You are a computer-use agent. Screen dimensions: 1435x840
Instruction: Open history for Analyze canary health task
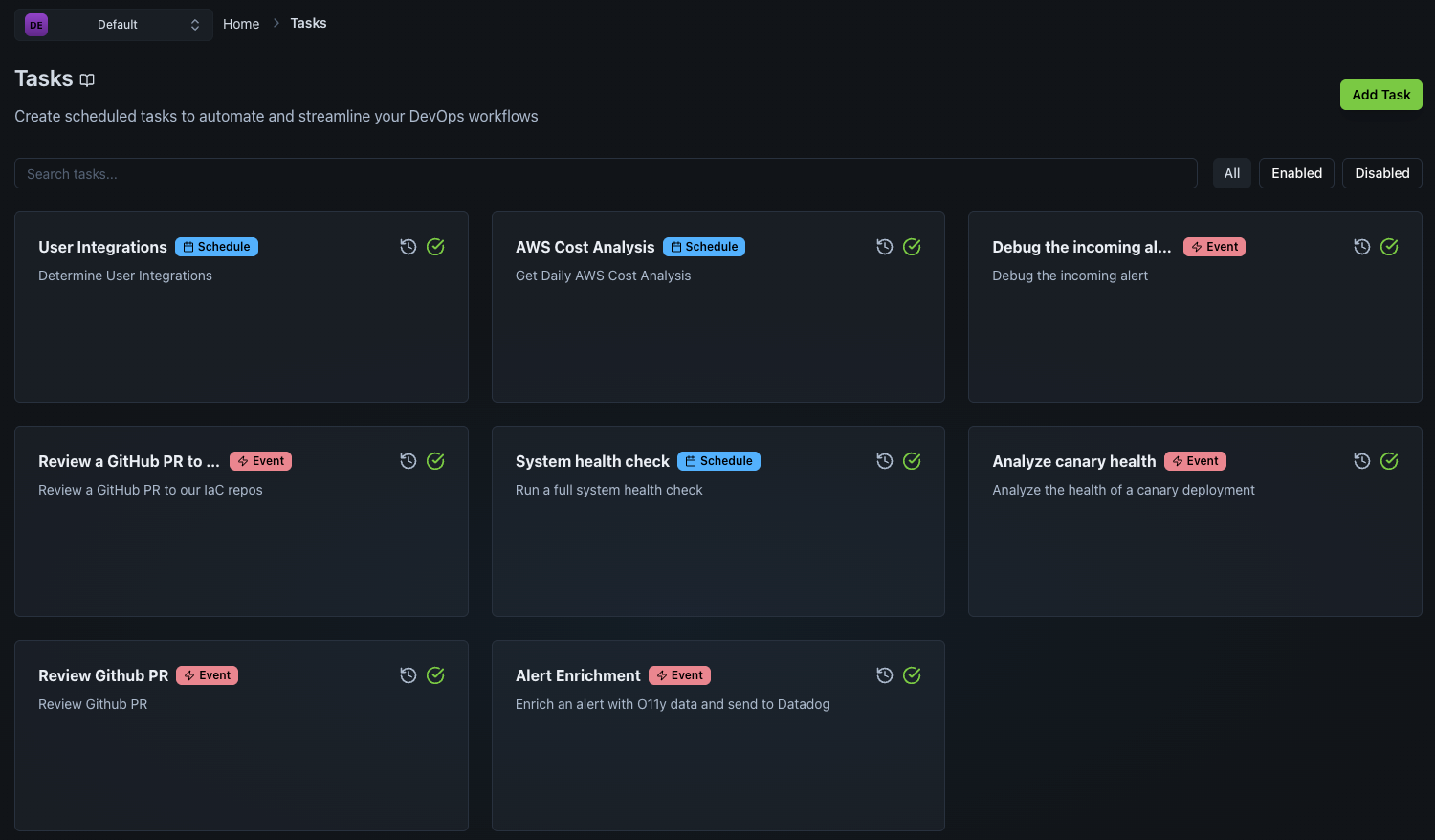click(x=1362, y=461)
